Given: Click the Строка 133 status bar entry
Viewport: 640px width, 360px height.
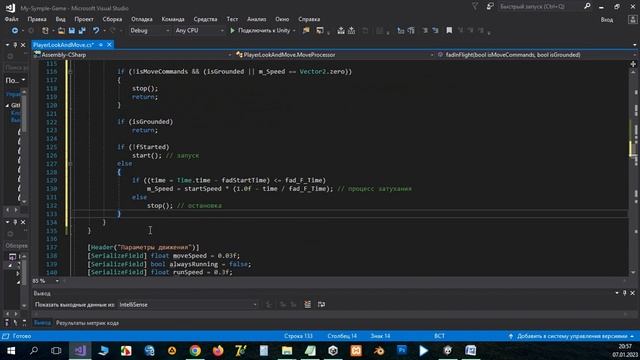Looking at the screenshot, I should pos(298,336).
